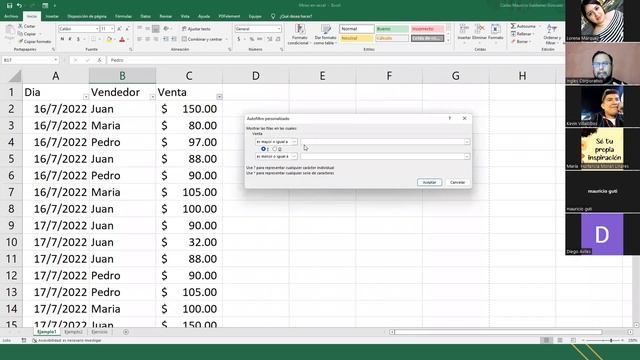Viewport: 640px width, 360px height.
Task: Select the 'O' radio button in dialog
Action: (x=275, y=149)
